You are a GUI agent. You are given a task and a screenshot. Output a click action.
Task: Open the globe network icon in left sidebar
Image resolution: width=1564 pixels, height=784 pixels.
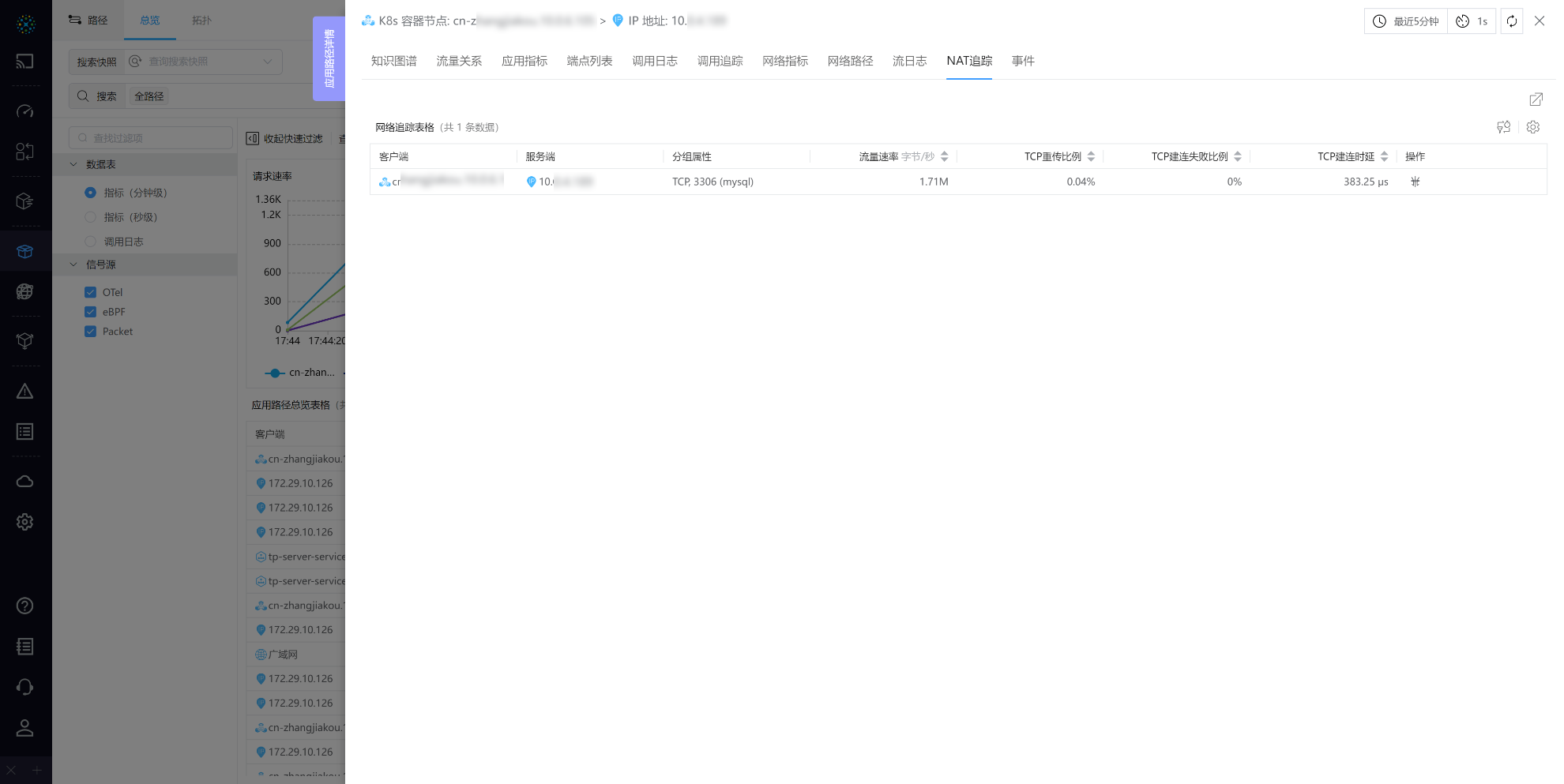(x=25, y=292)
